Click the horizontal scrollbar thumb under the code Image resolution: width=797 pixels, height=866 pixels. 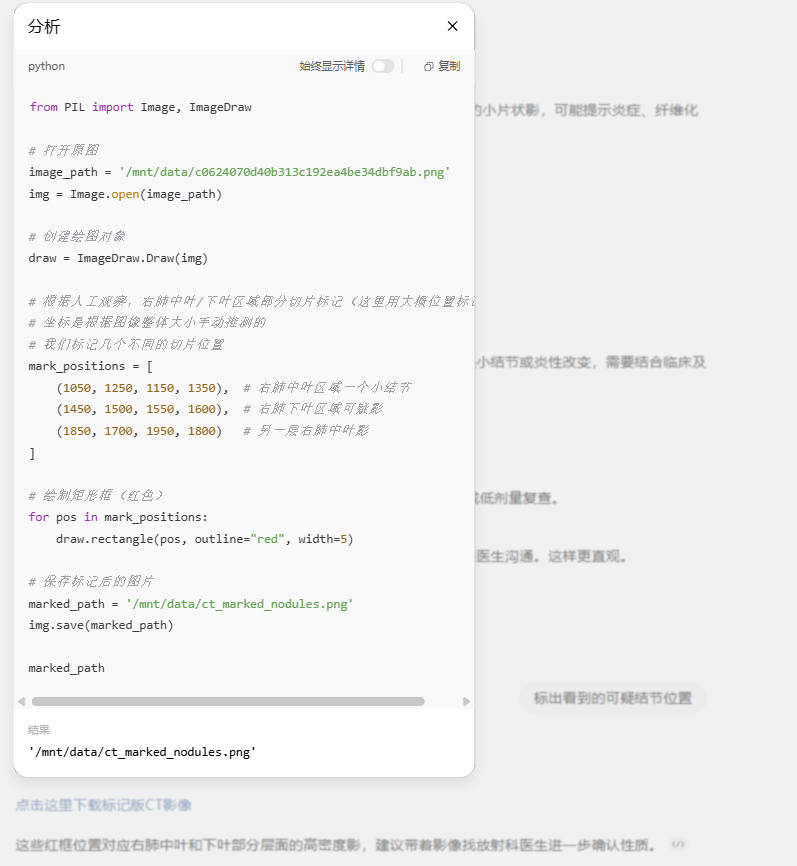click(228, 701)
